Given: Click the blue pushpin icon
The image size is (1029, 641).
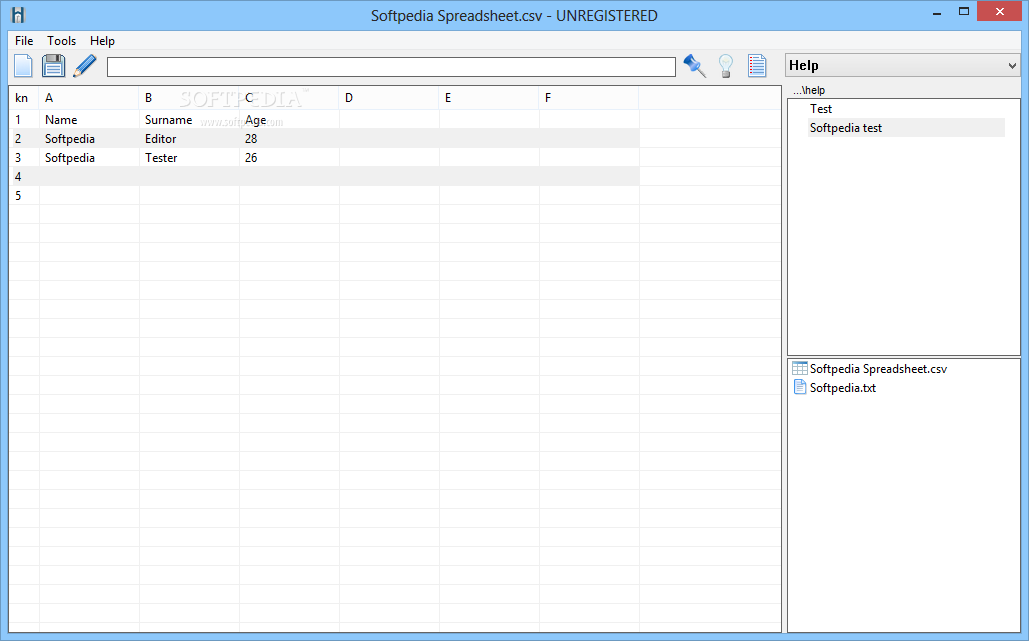Looking at the screenshot, I should click(694, 66).
